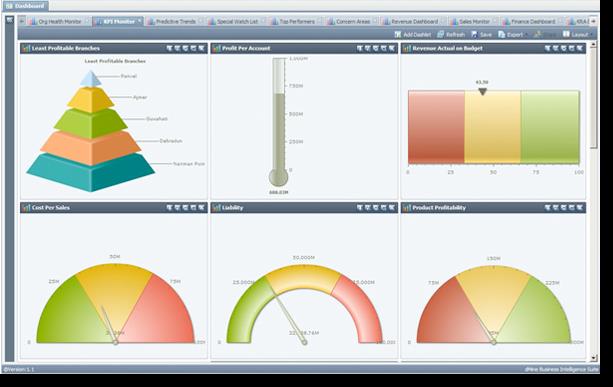Click leftmost header icon in Revenue Actual on Budget panel

[547, 48]
